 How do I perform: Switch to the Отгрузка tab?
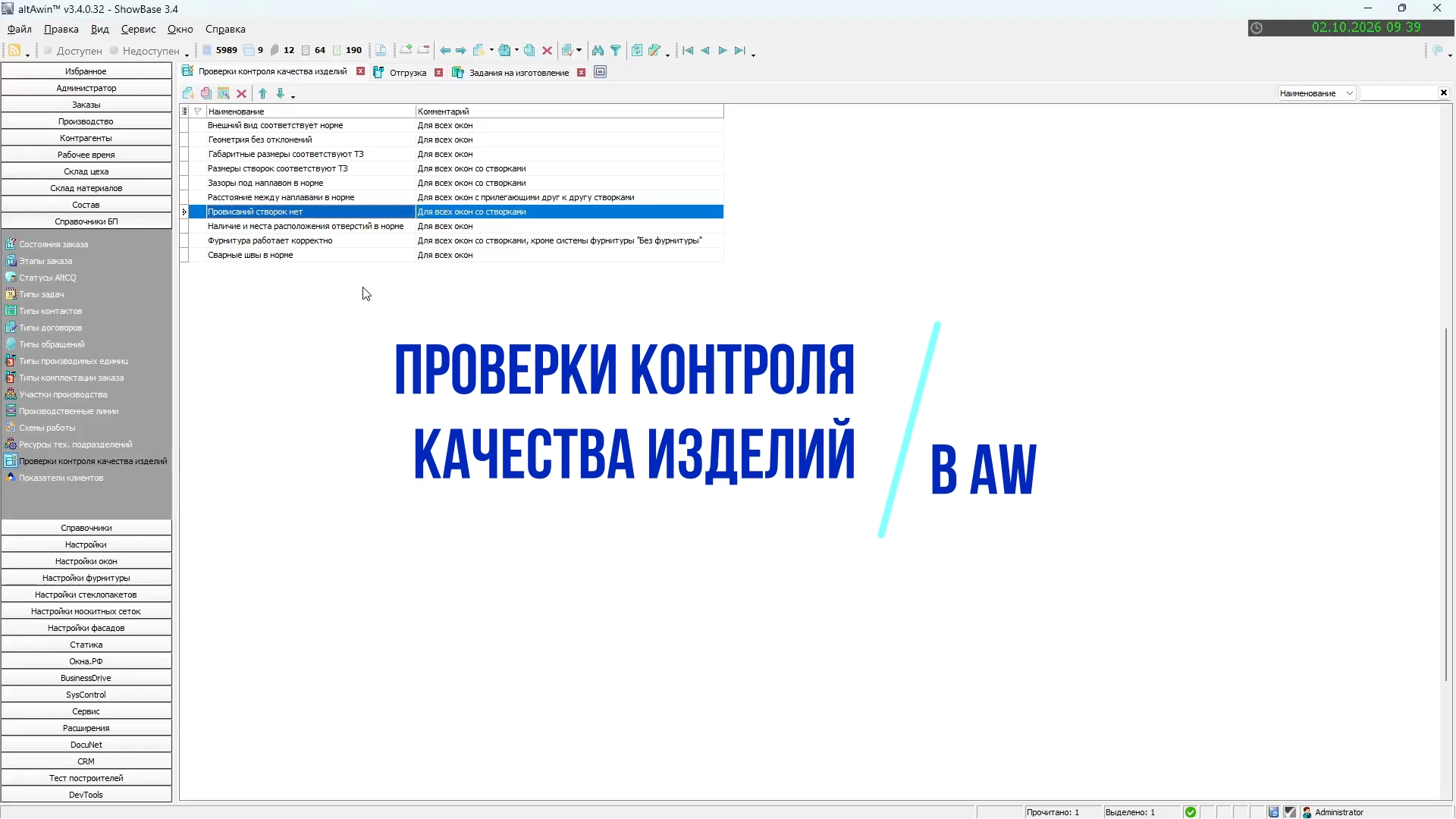point(408,73)
